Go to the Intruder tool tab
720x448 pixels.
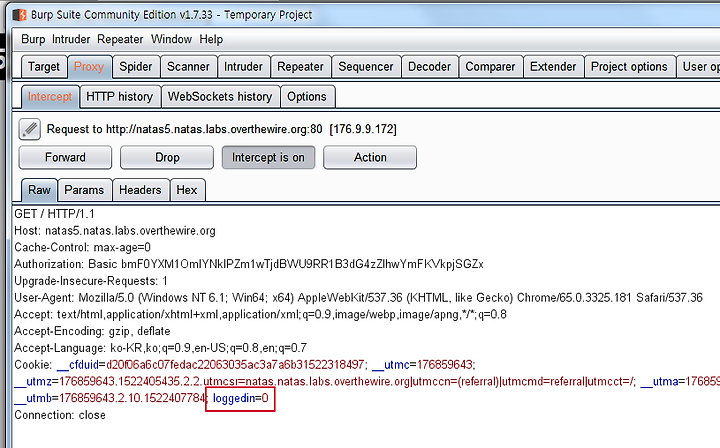point(243,67)
